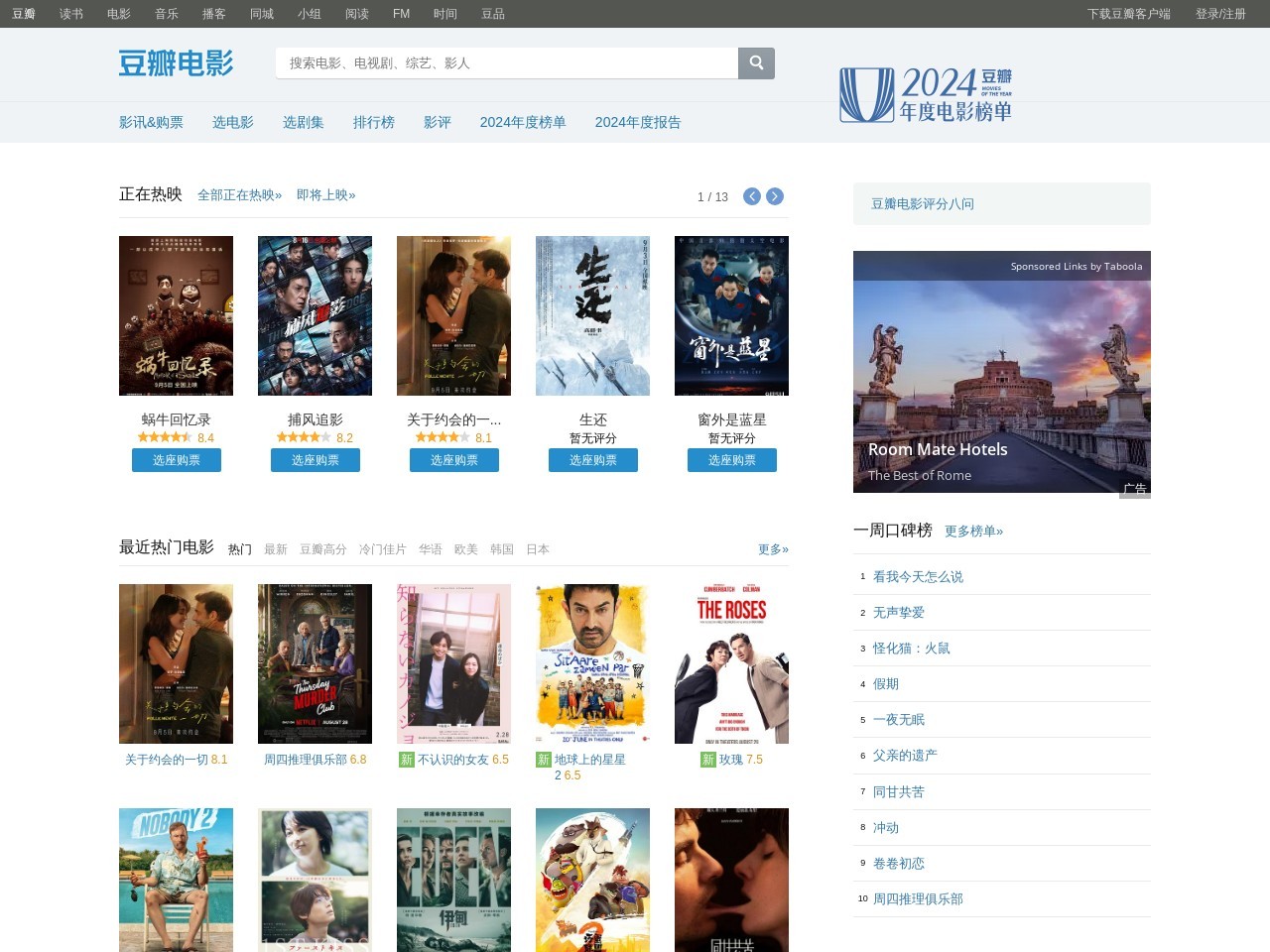Image resolution: width=1270 pixels, height=952 pixels.
Task: Open 看我今天怎么说 in weekly ranking
Action: 918,576
